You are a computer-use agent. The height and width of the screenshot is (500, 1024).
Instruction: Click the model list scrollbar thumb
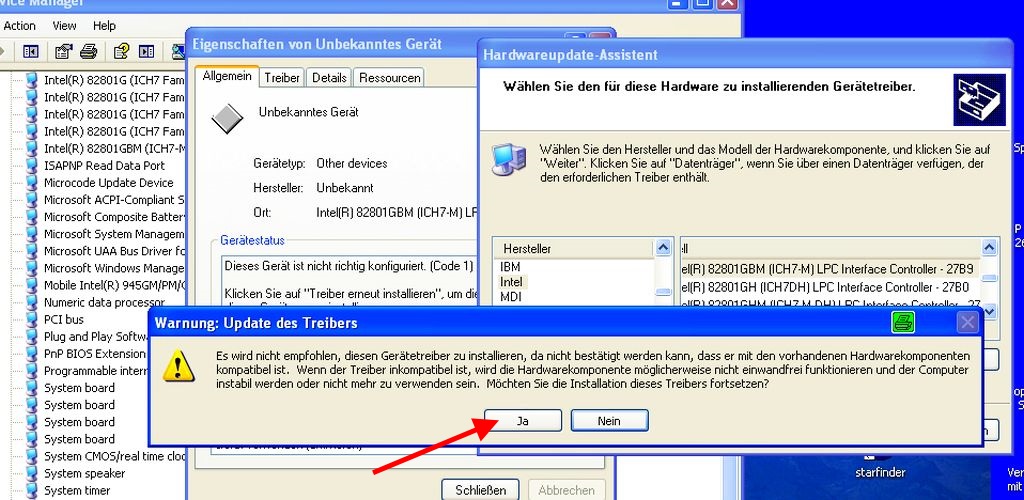coord(989,278)
